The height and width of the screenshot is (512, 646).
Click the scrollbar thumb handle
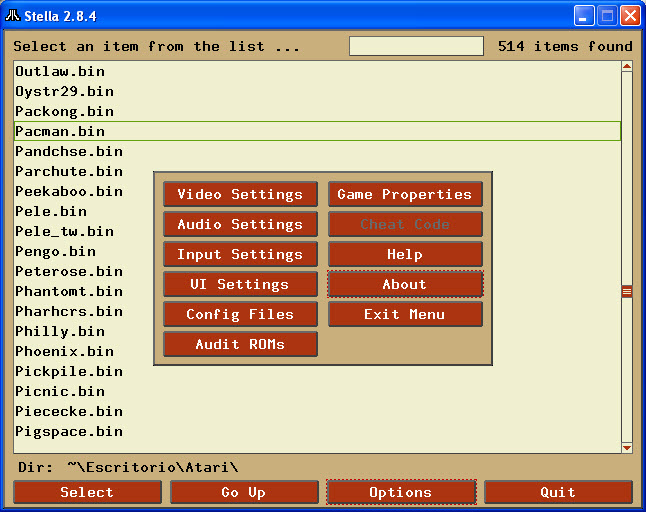tap(627, 291)
